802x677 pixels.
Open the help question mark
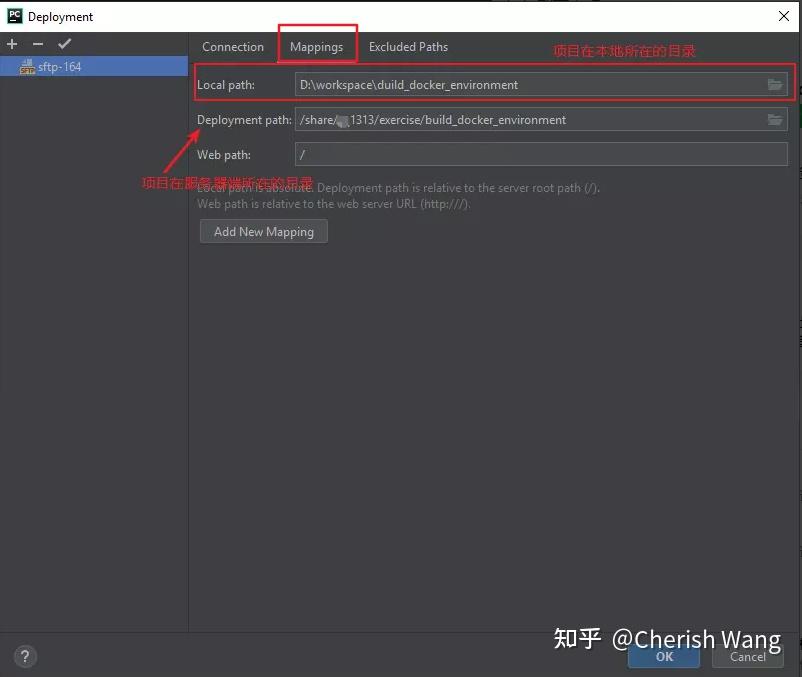click(x=24, y=656)
